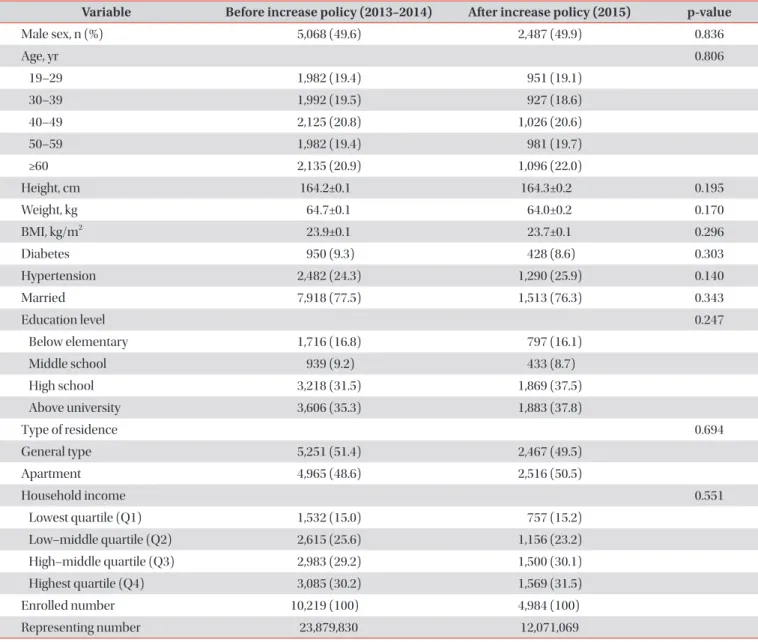Select the '≥60' age row label
758x642 pixels.
point(38,166)
